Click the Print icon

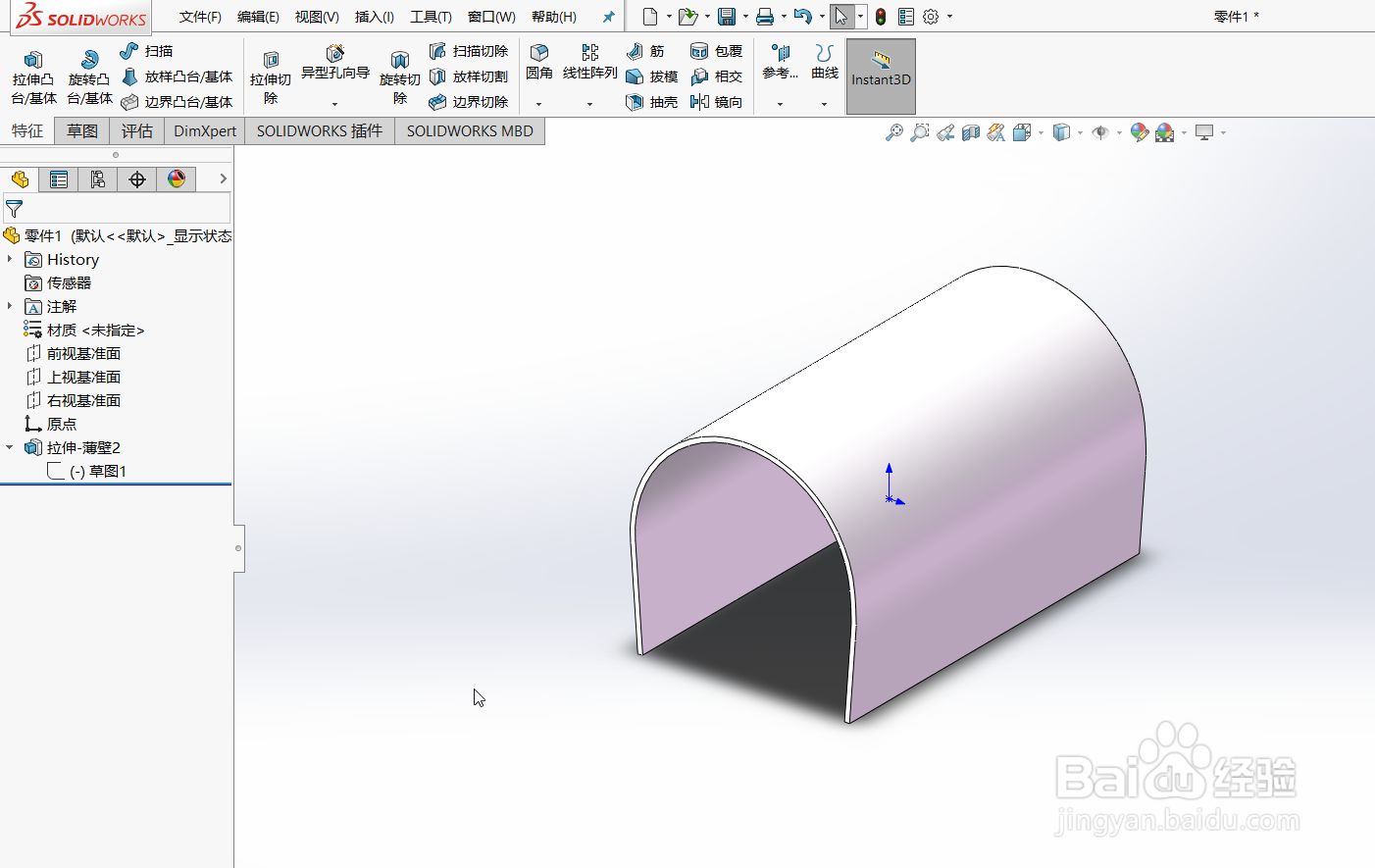click(765, 17)
